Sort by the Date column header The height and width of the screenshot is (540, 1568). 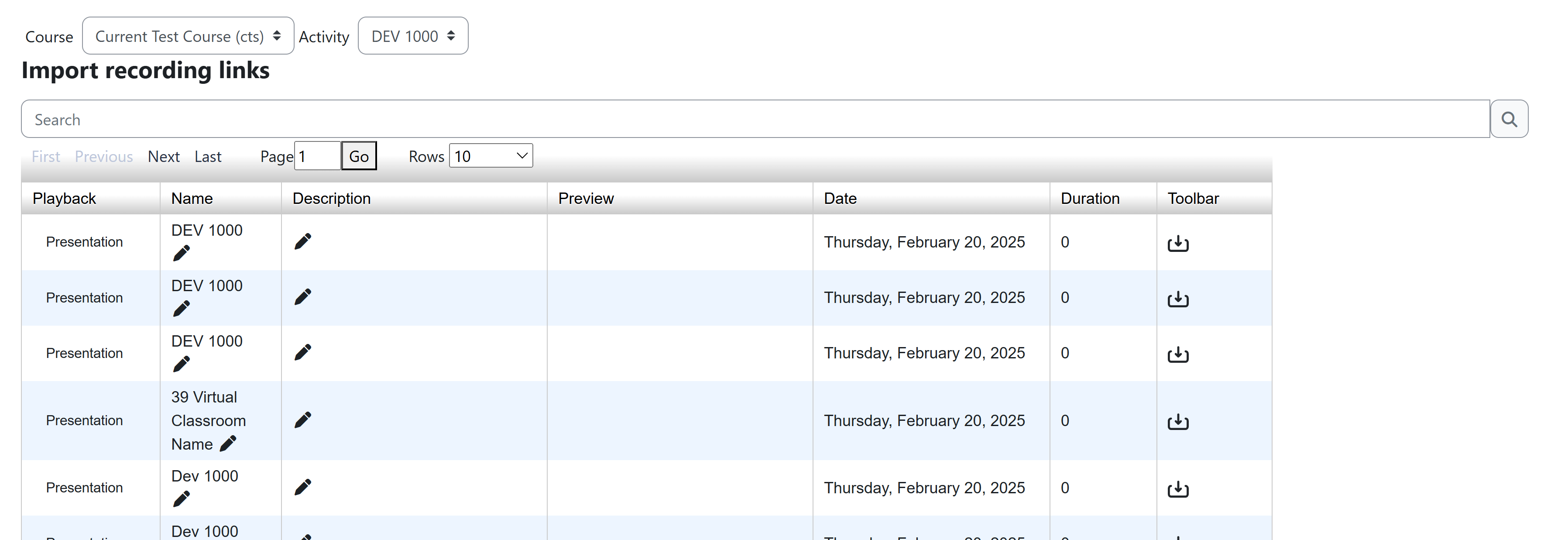(x=840, y=199)
